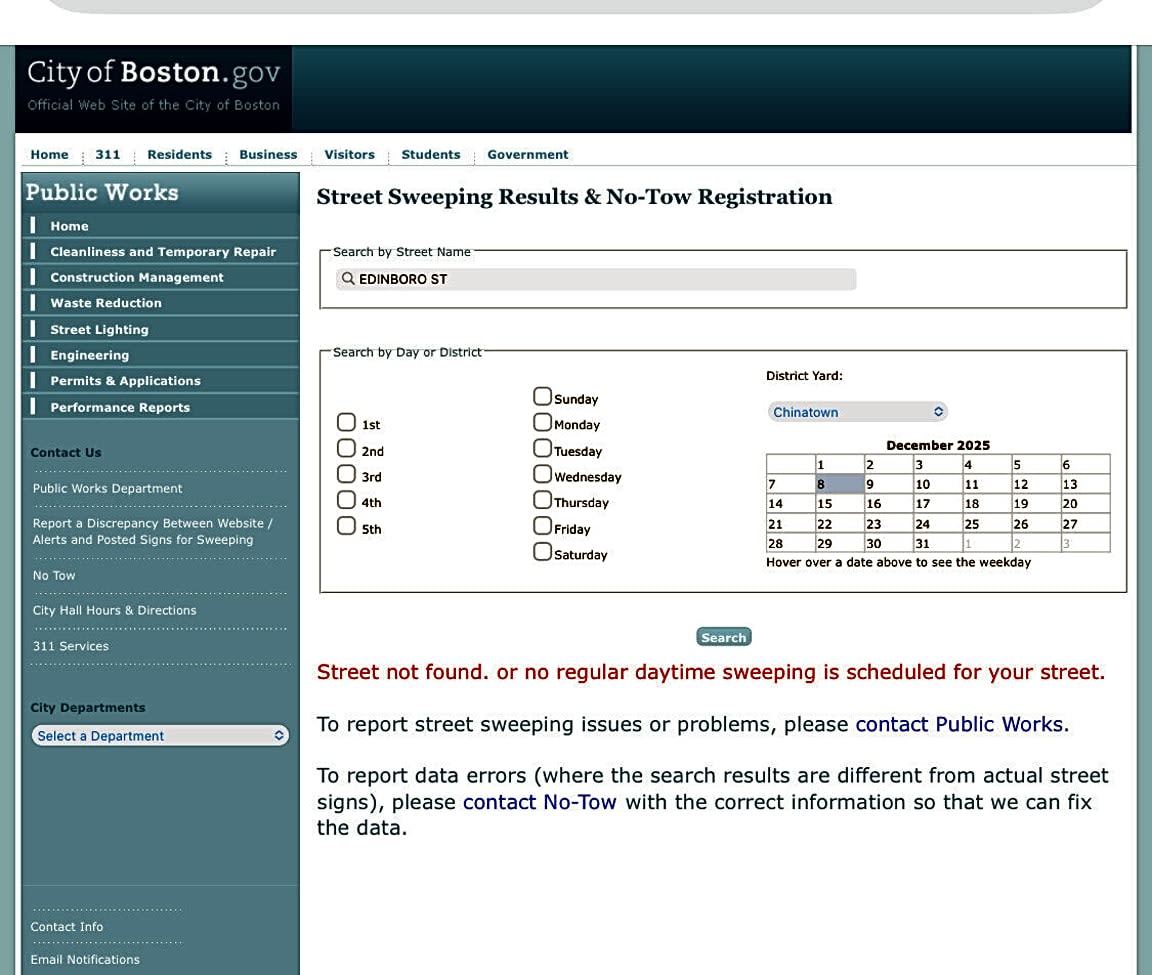This screenshot has height=975, width=1152.
Task: Open Street Lighting in Public Works sidebar
Action: [x=99, y=330]
